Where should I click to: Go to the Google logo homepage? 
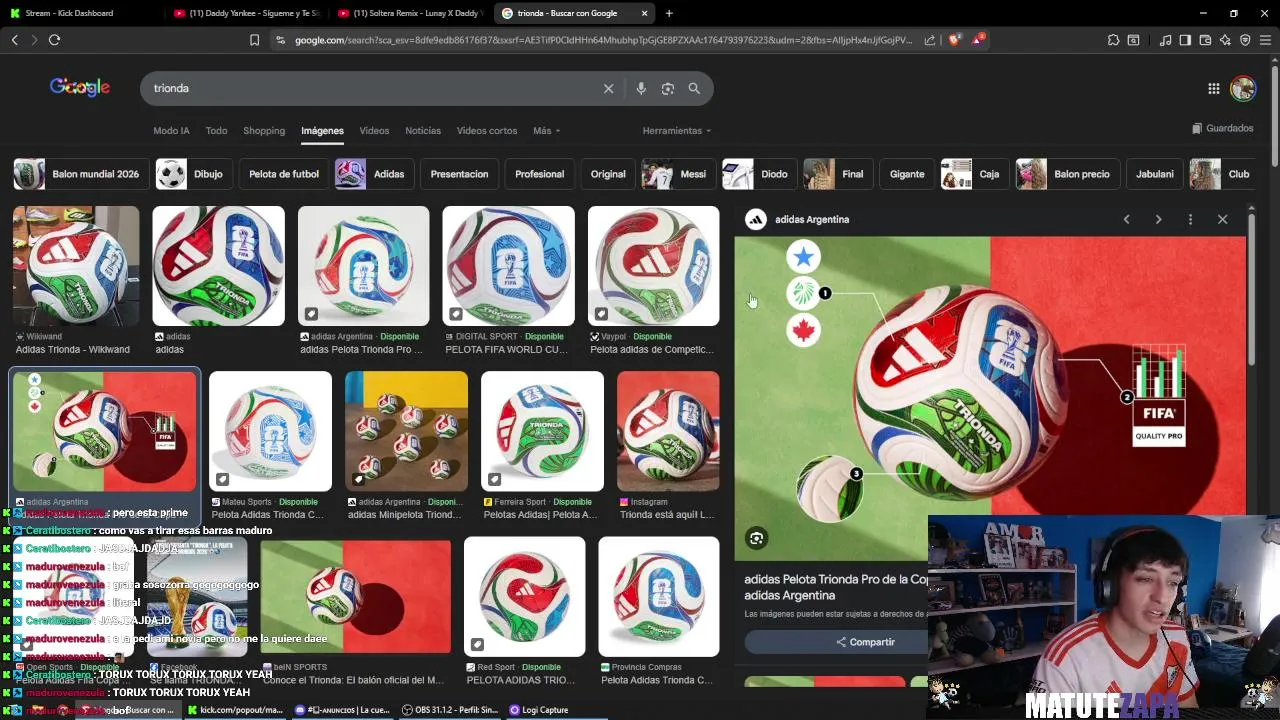[80, 87]
